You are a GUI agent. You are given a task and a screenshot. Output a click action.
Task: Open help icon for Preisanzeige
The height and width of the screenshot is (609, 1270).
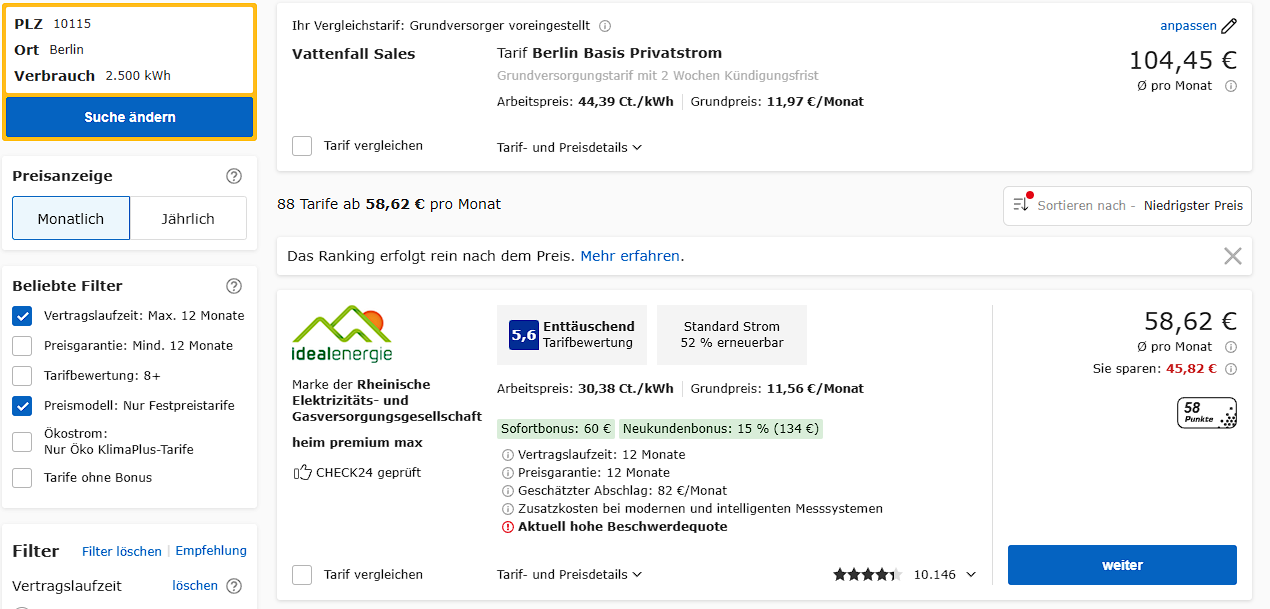pyautogui.click(x=234, y=176)
